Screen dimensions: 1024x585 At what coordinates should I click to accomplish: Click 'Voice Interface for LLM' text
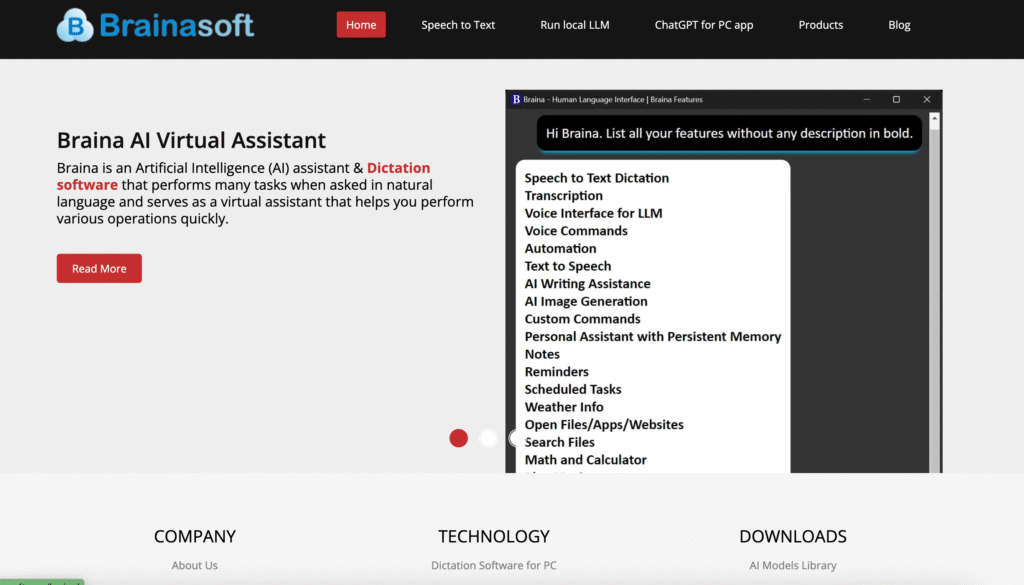(593, 213)
